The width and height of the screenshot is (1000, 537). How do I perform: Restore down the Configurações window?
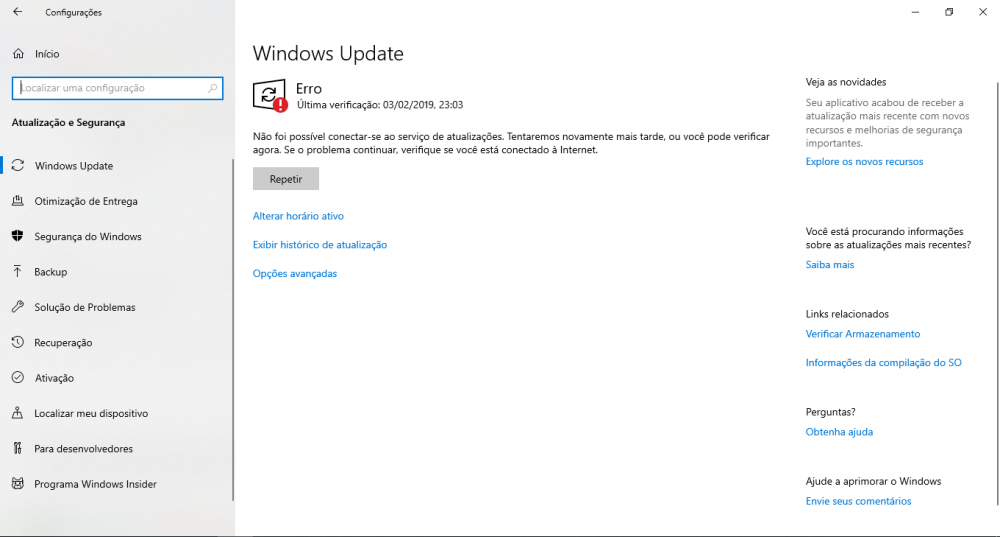(949, 12)
